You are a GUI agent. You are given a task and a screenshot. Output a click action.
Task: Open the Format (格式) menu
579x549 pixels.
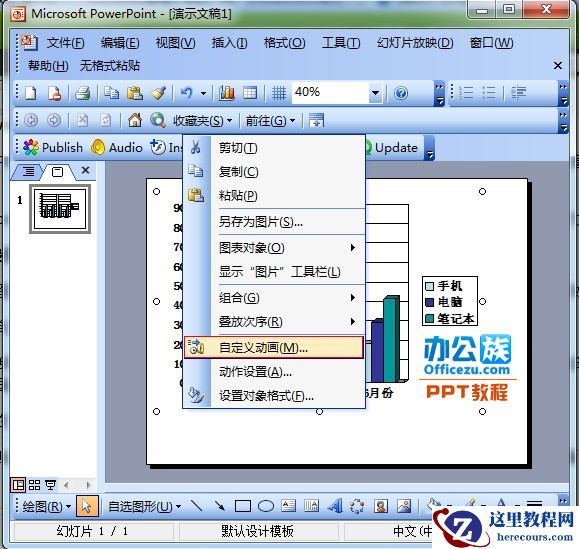point(284,43)
